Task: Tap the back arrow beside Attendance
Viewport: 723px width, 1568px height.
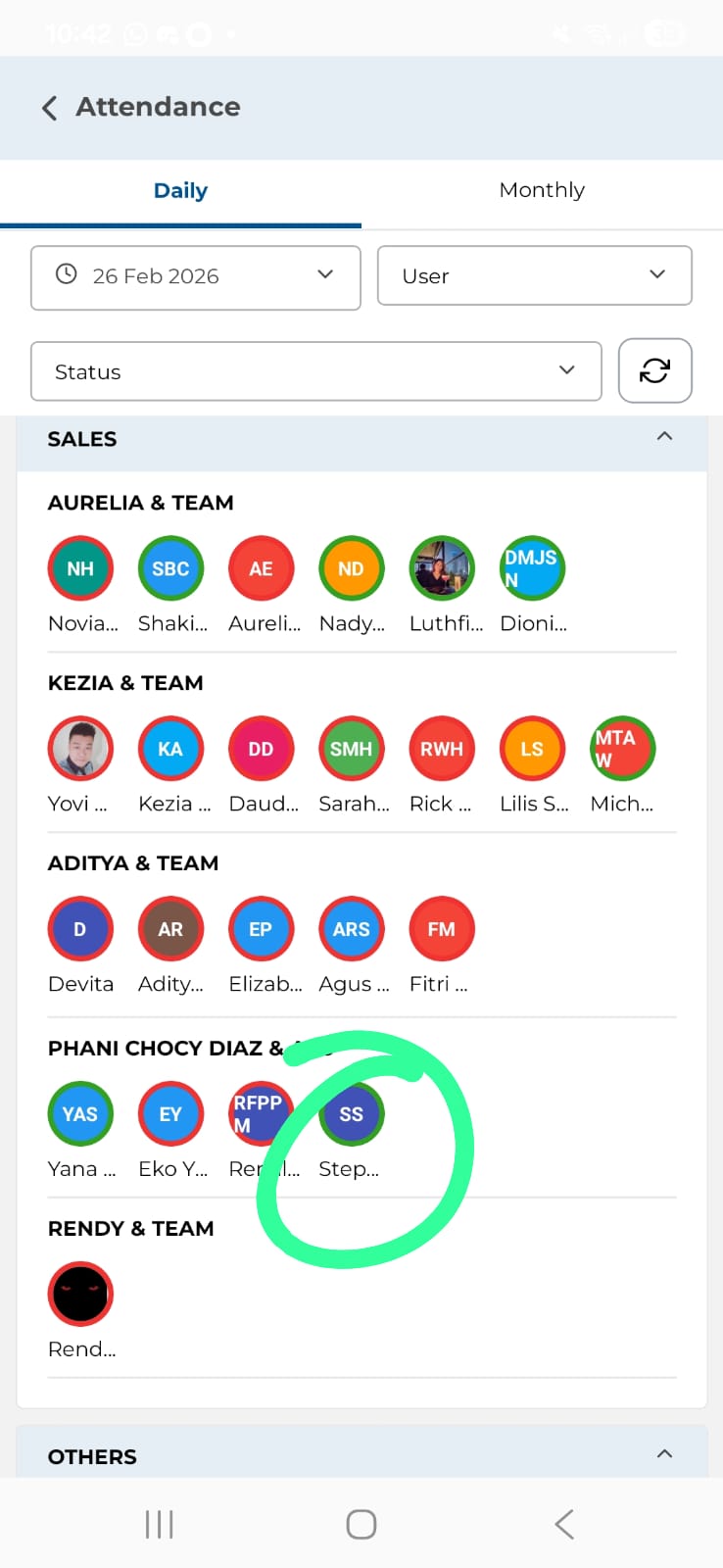Action: tap(50, 108)
